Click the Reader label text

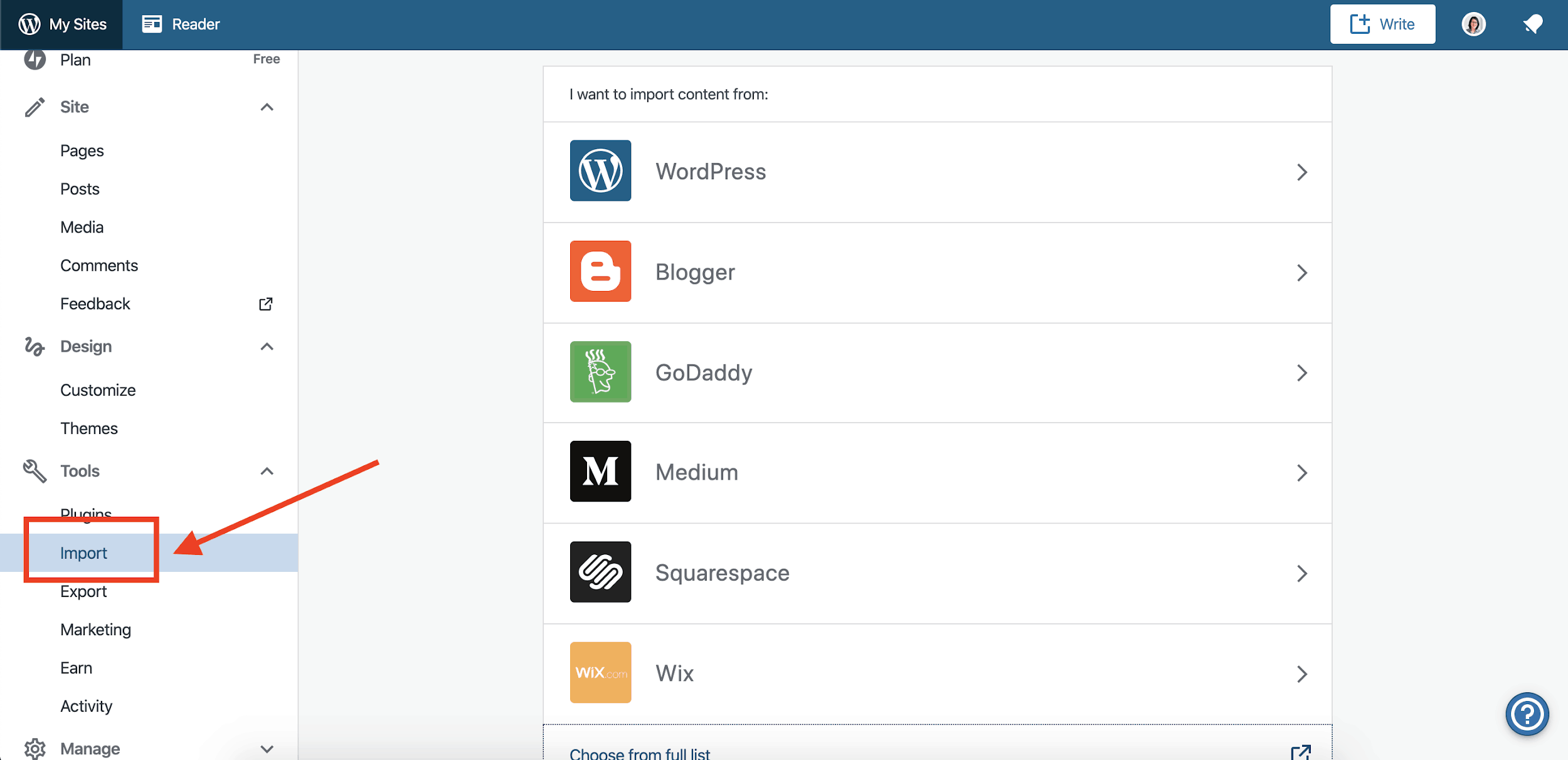(x=196, y=24)
